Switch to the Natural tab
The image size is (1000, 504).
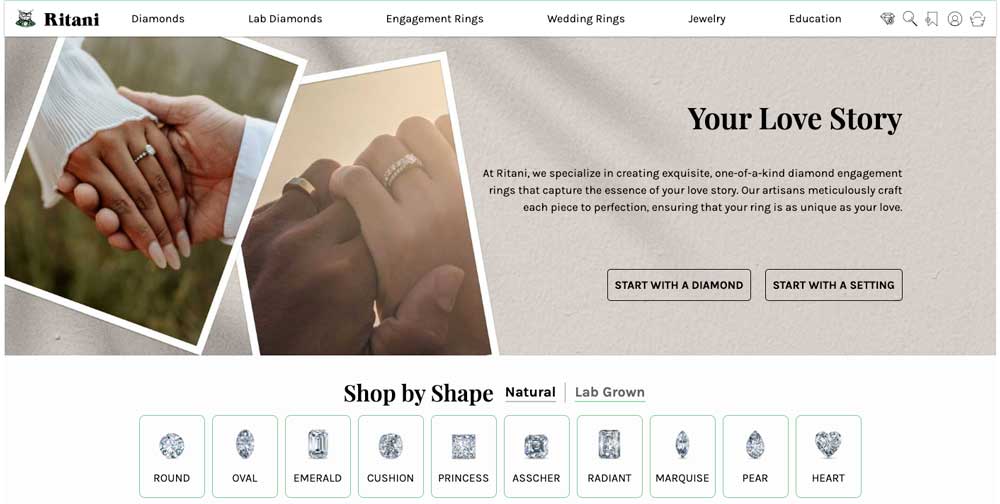click(530, 392)
